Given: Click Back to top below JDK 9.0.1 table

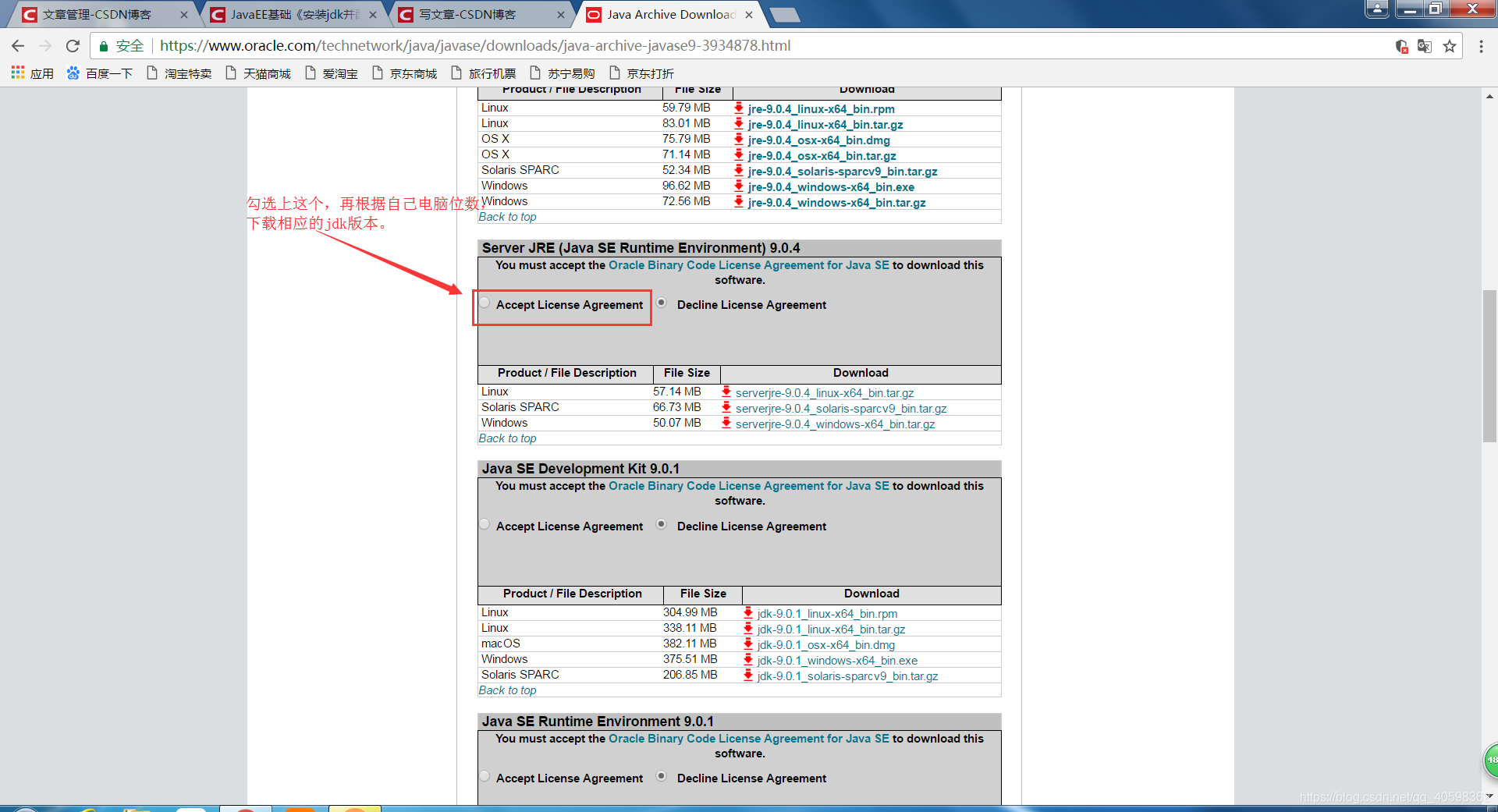Looking at the screenshot, I should (x=507, y=690).
